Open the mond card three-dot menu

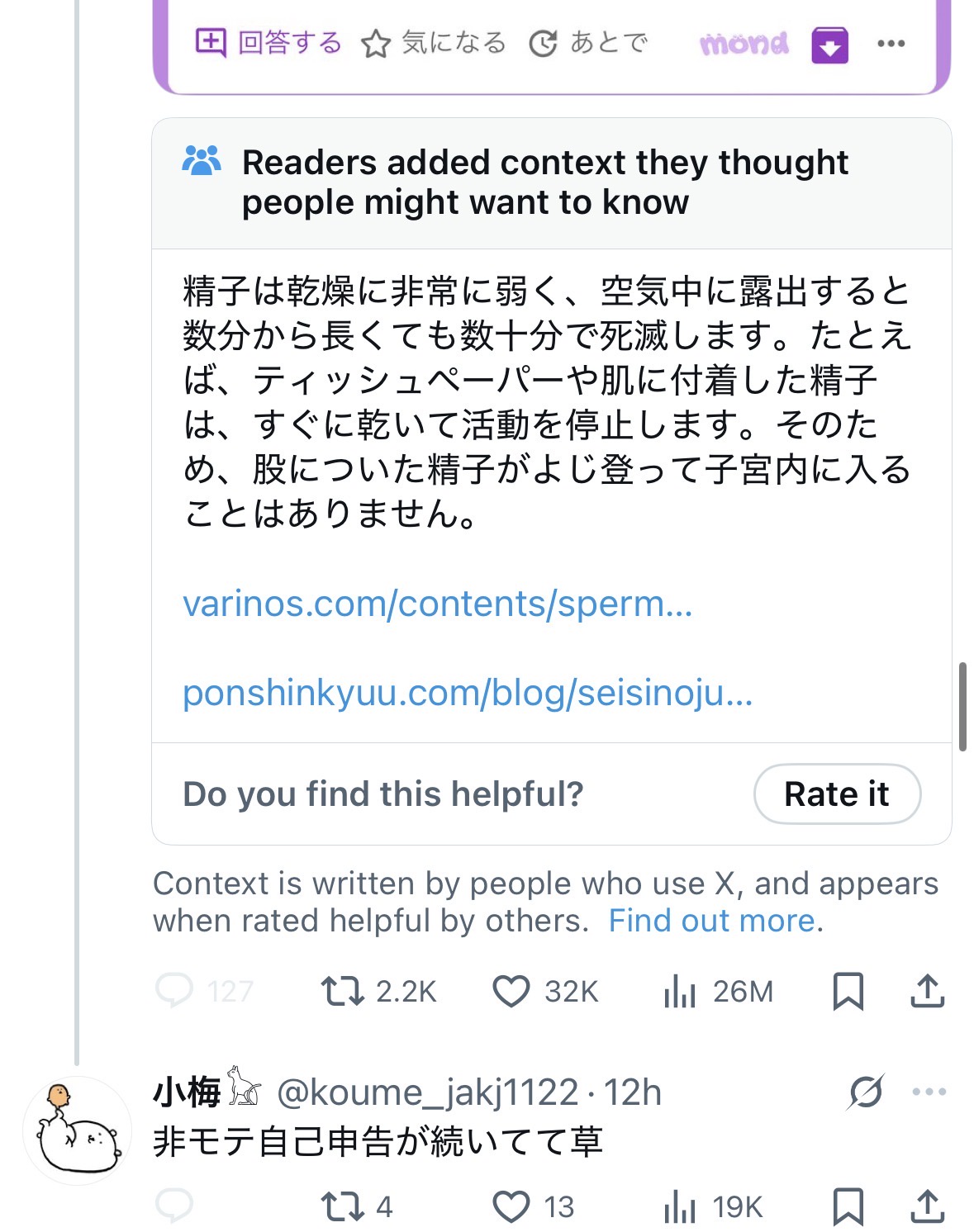pos(891,44)
